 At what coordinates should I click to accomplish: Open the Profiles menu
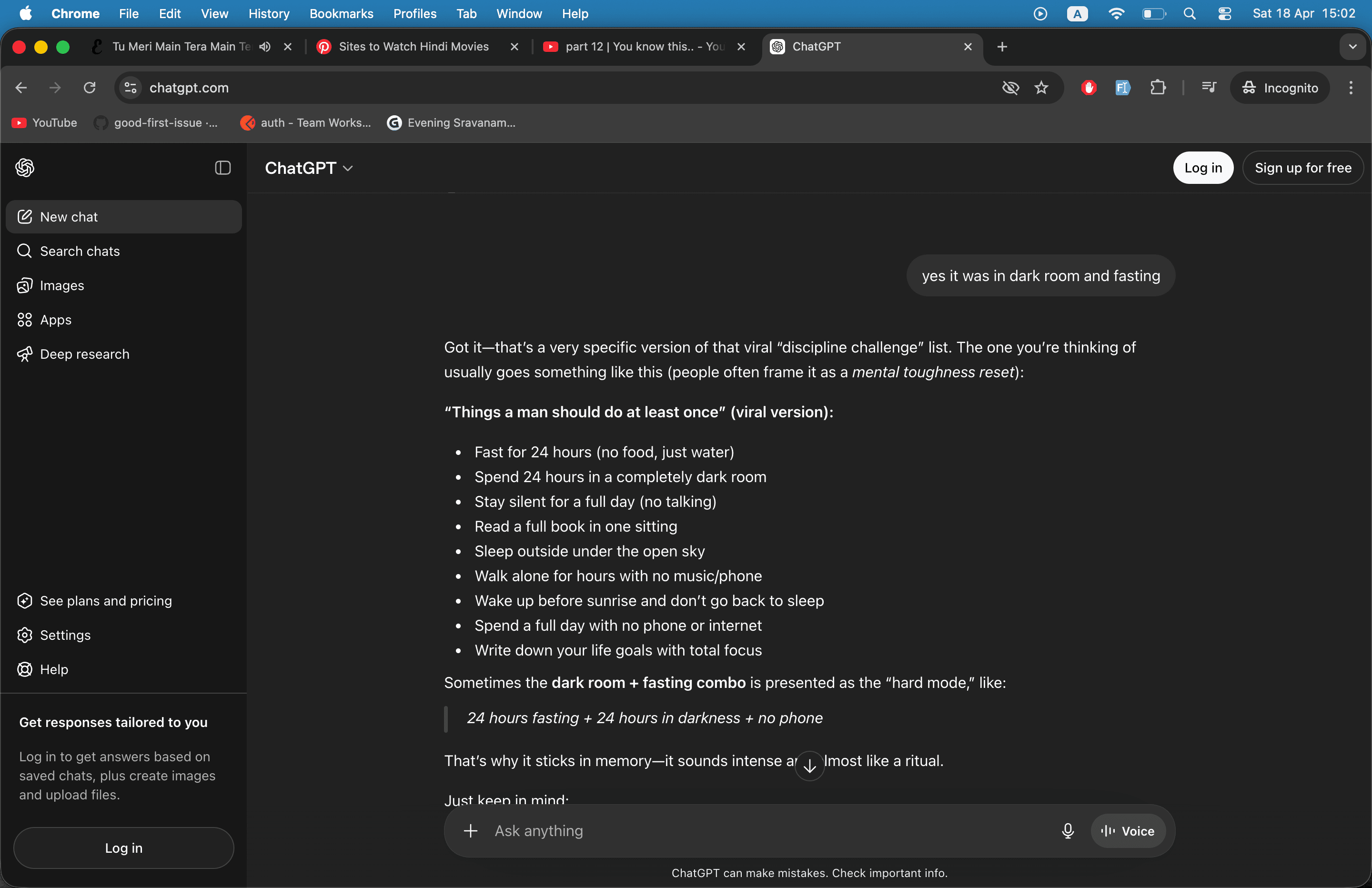(414, 13)
